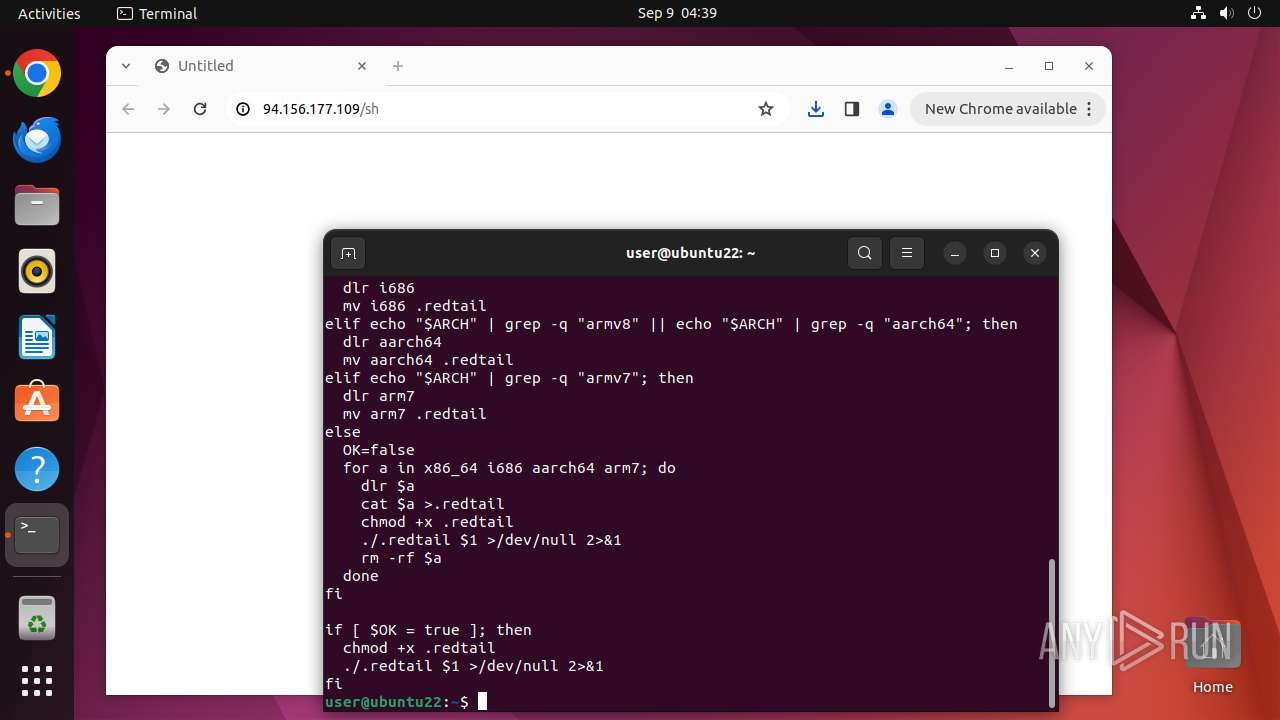The image size is (1280, 720).
Task: Reload the page in Chrome
Action: (200, 109)
